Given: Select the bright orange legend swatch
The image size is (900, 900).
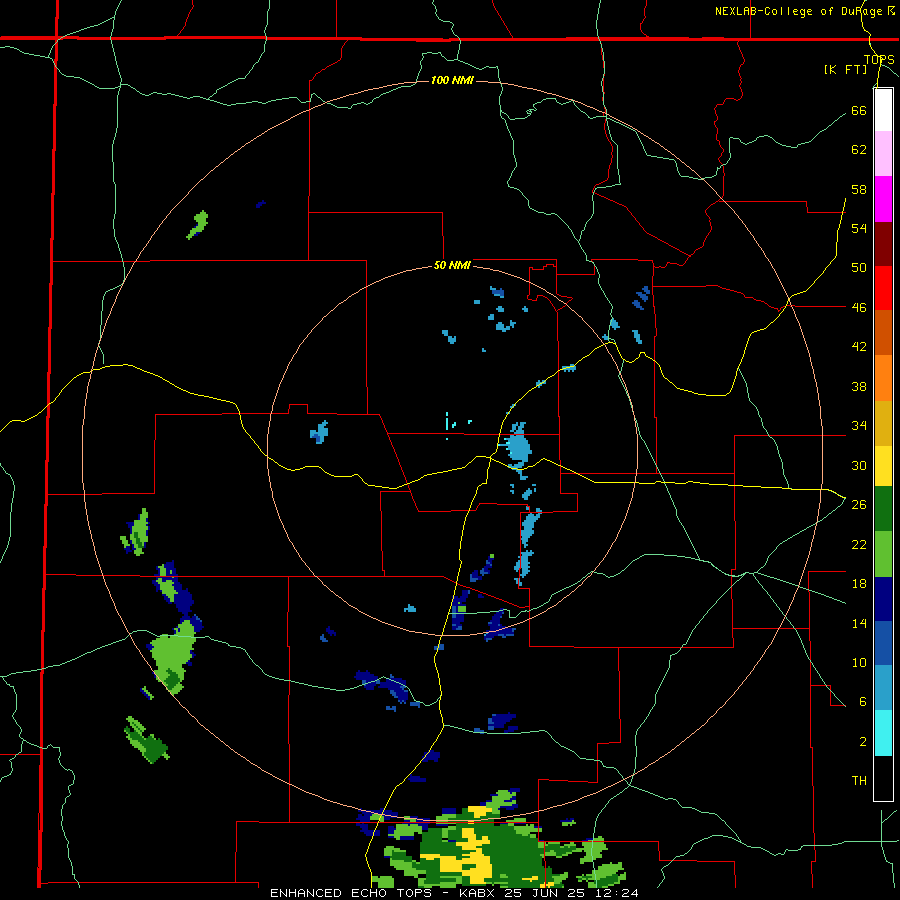Looking at the screenshot, I should 883,378.
